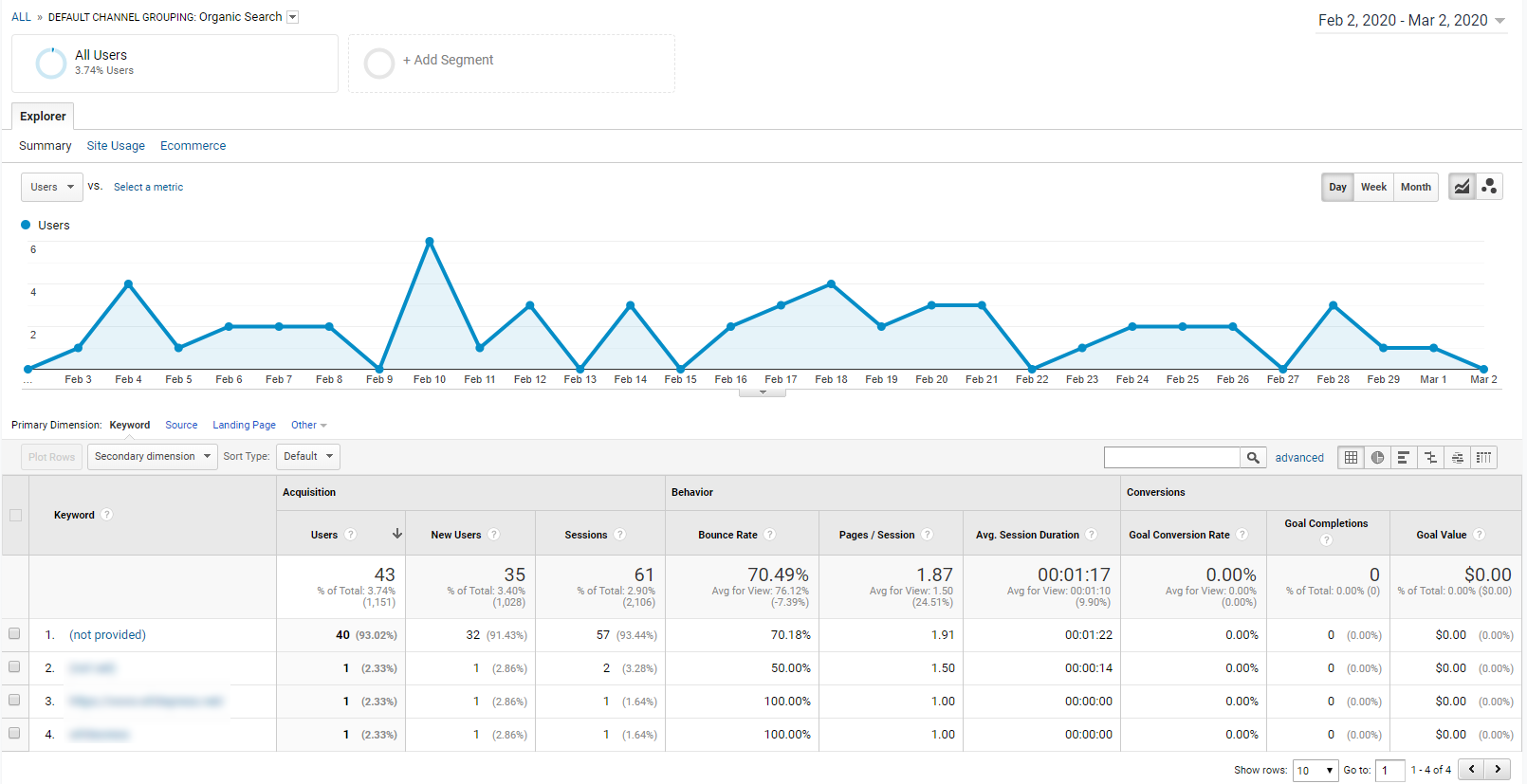The height and width of the screenshot is (784, 1527).
Task: Click Select a metric link
Action: coord(148,187)
